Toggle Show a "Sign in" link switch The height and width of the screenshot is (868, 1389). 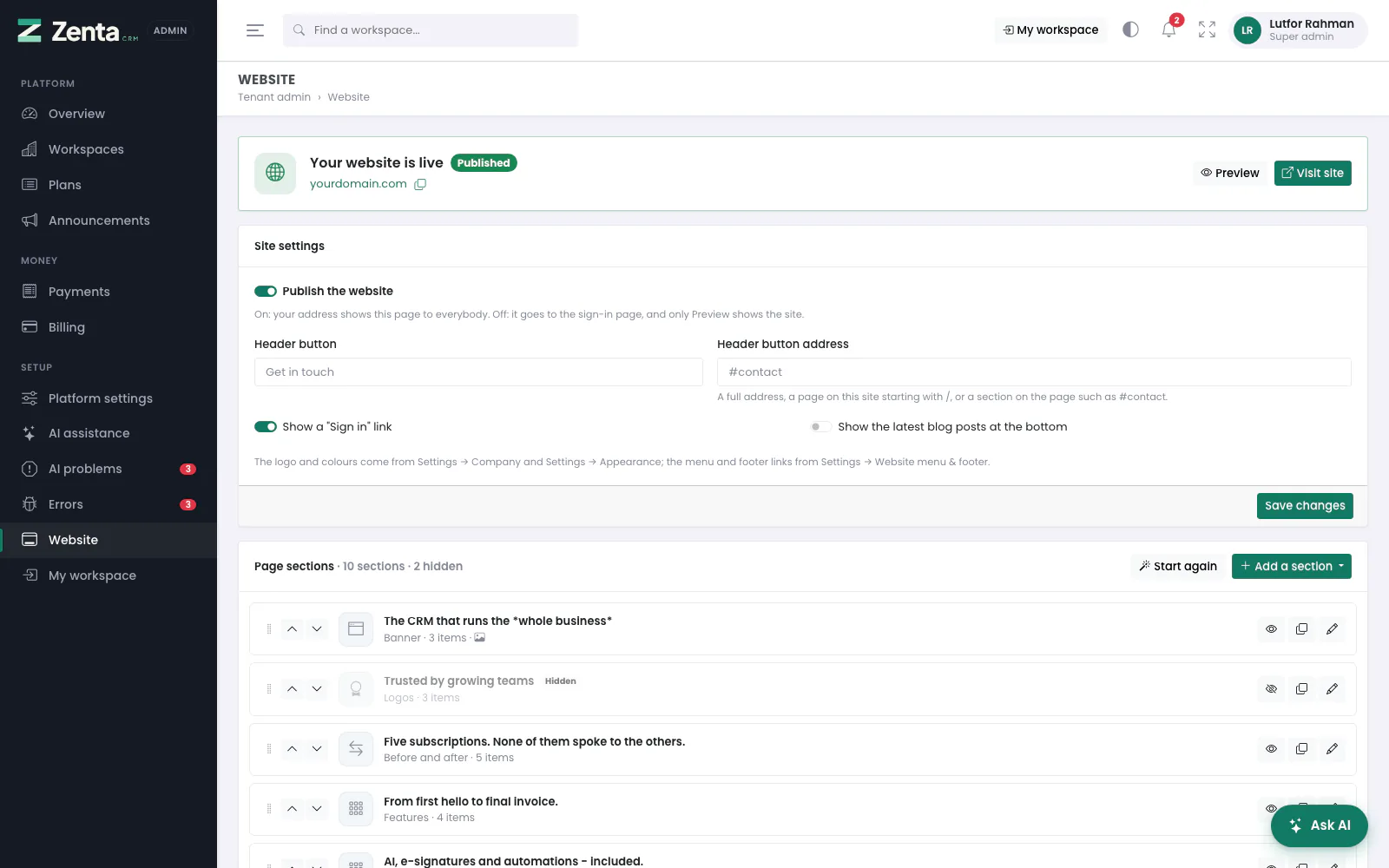(266, 427)
